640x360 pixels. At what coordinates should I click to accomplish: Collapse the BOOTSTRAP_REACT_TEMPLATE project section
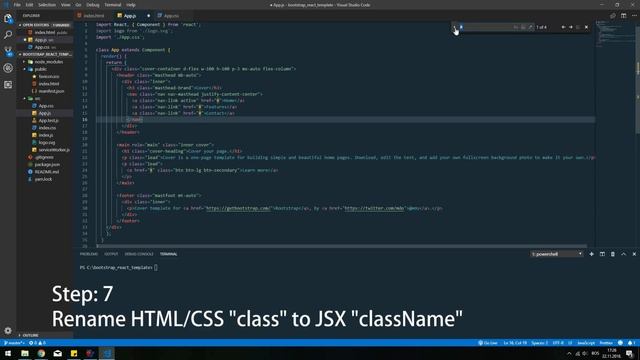pos(45,54)
